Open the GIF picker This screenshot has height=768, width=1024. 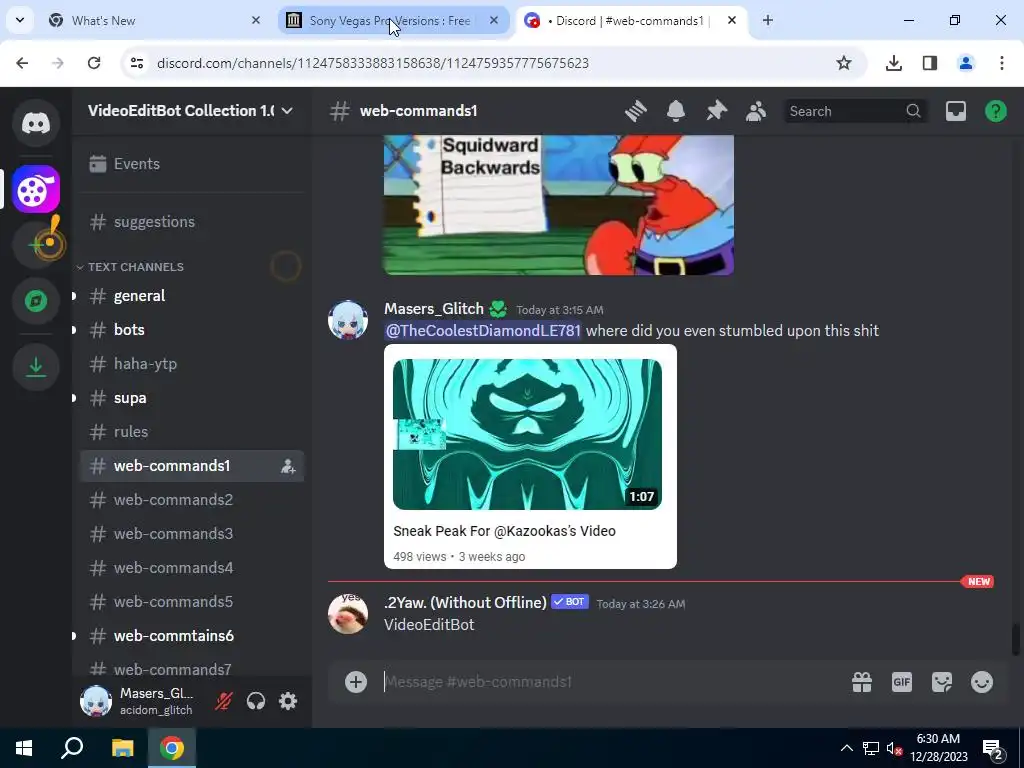click(x=902, y=682)
